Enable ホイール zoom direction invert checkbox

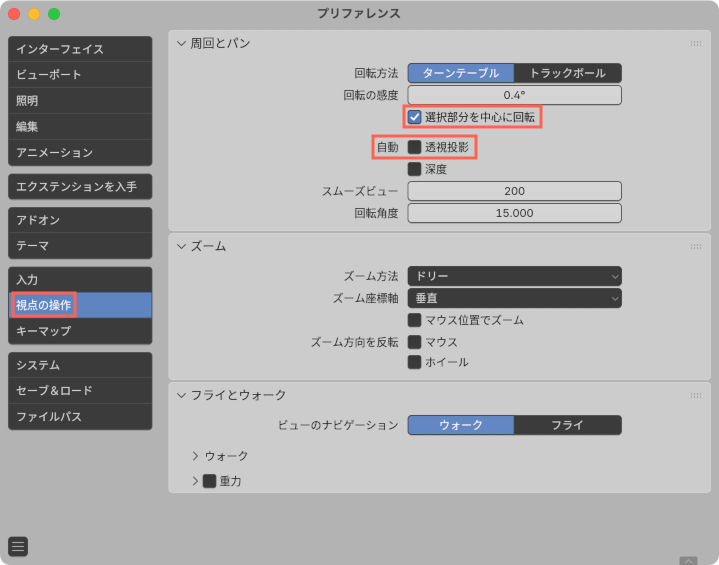tap(415, 362)
